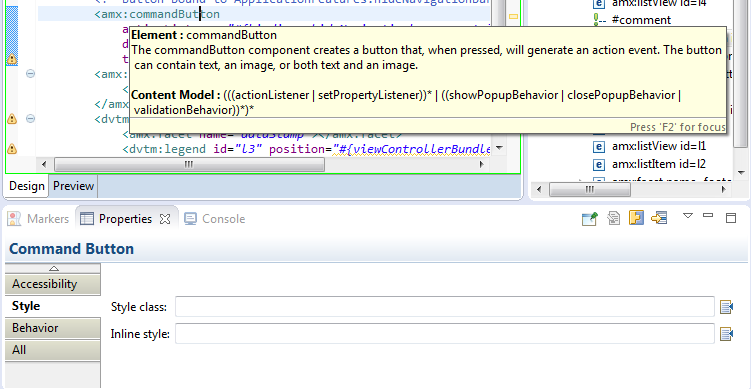Viewport: 751px width, 389px height.
Task: Maximize the Properties panel
Action: click(731, 218)
